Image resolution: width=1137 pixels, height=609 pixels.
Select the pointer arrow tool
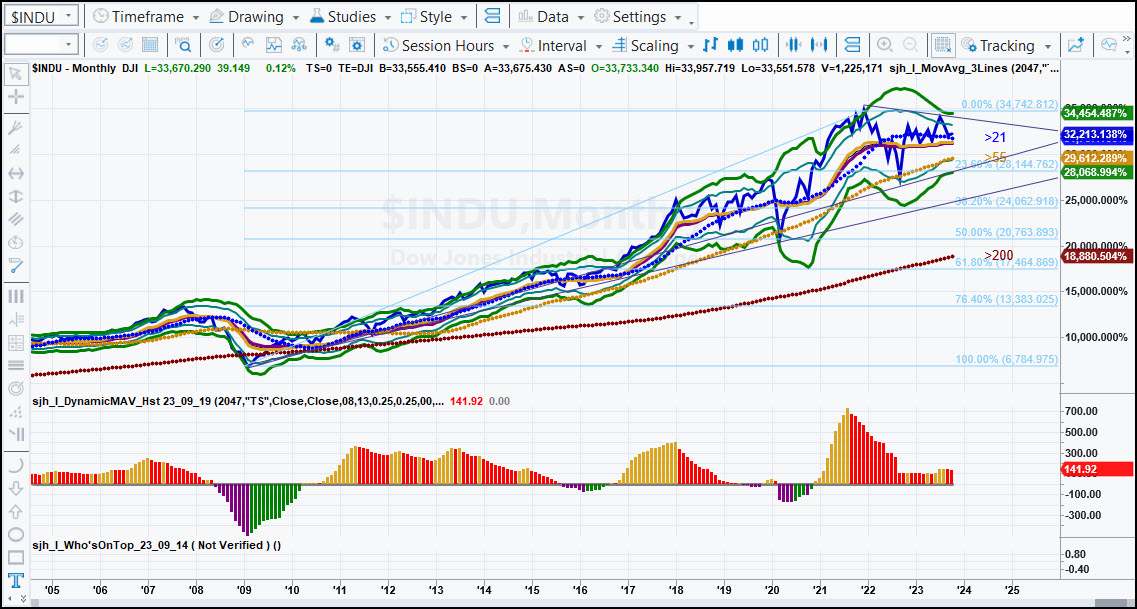(x=15, y=74)
